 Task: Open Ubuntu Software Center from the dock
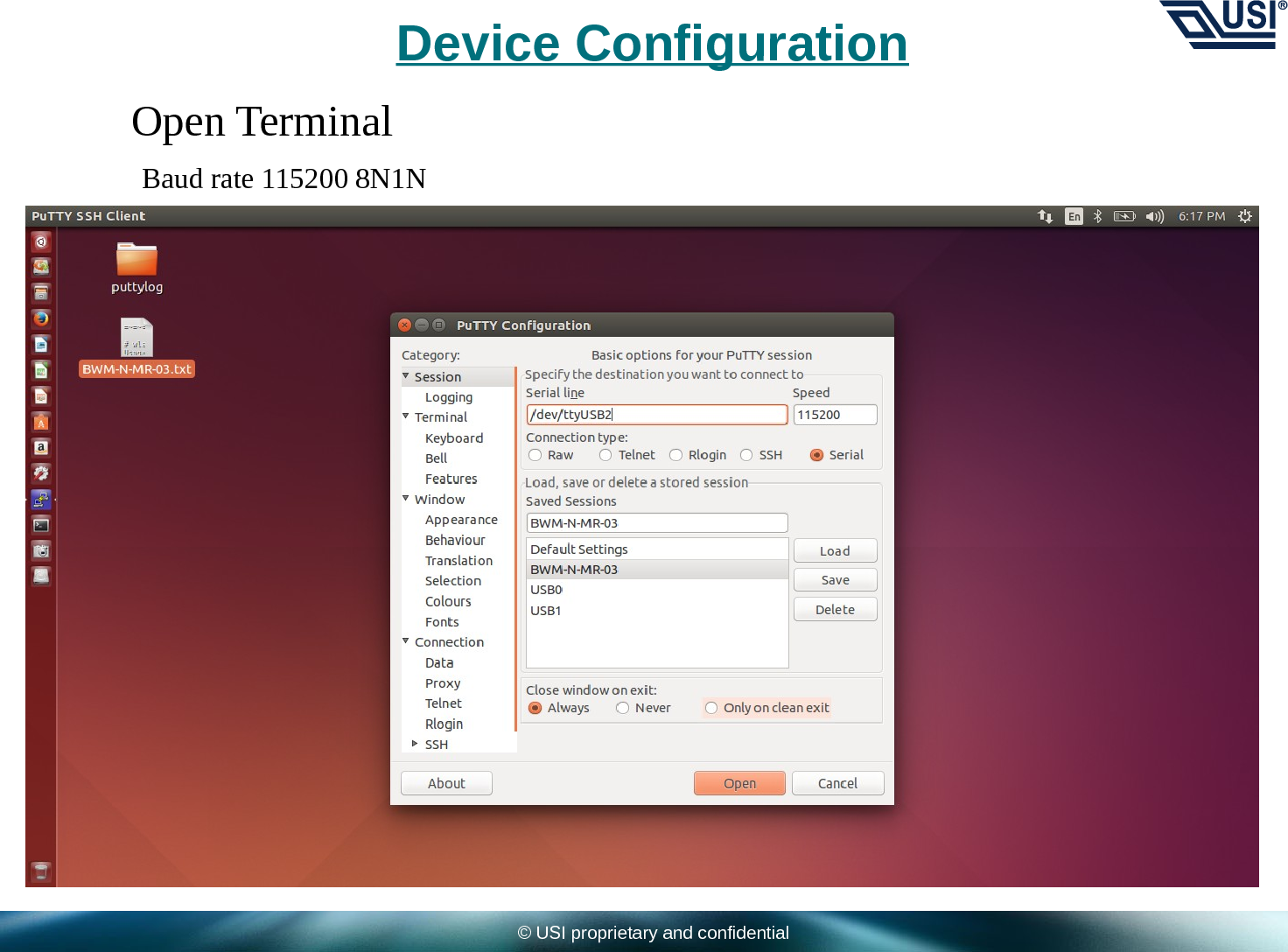(x=41, y=422)
